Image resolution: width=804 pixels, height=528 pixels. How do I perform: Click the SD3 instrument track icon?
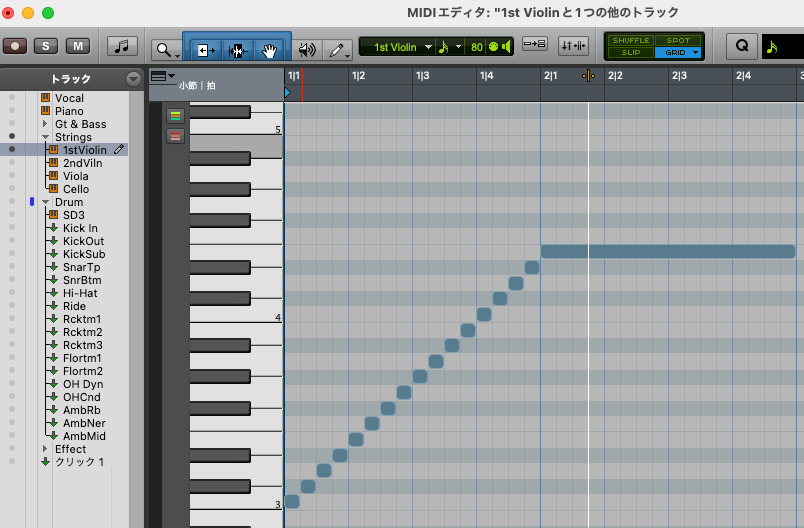53,215
